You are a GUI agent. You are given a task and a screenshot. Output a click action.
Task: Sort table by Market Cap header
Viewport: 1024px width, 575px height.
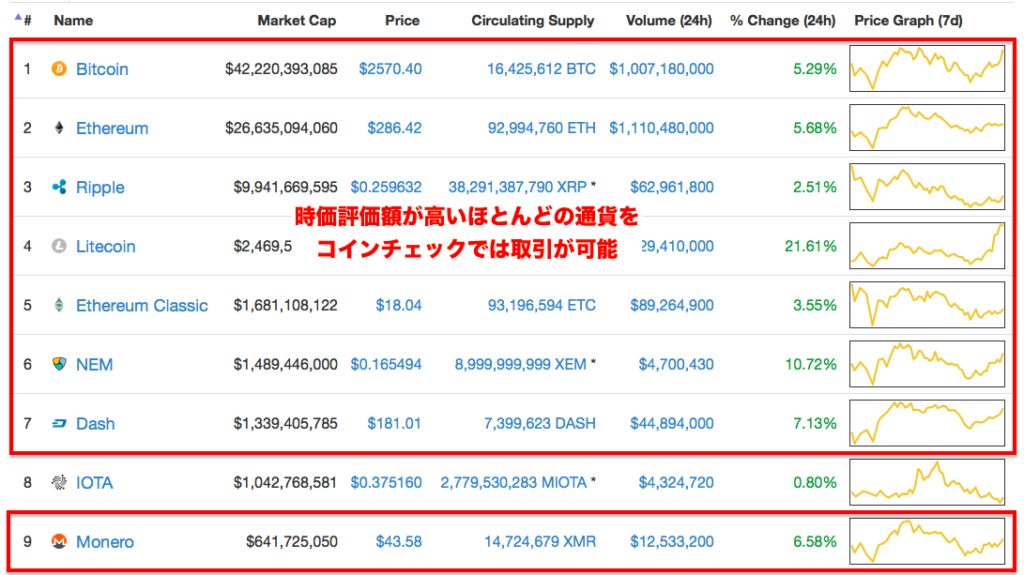click(296, 20)
